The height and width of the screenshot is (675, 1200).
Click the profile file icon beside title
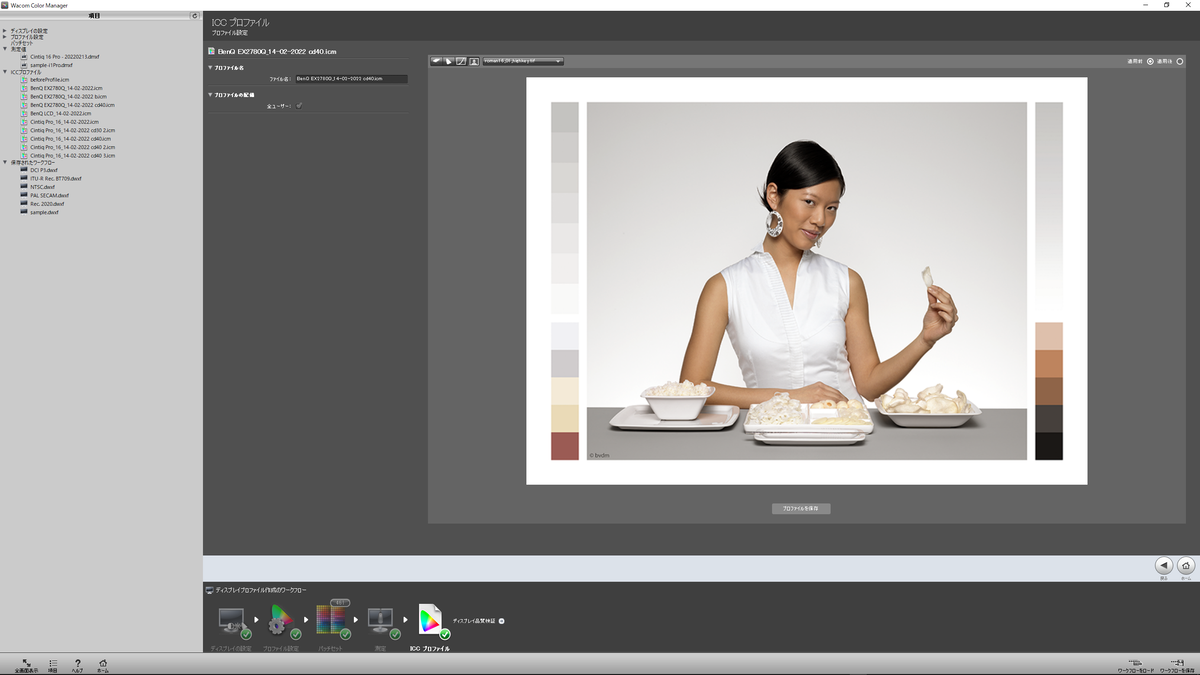point(211,50)
